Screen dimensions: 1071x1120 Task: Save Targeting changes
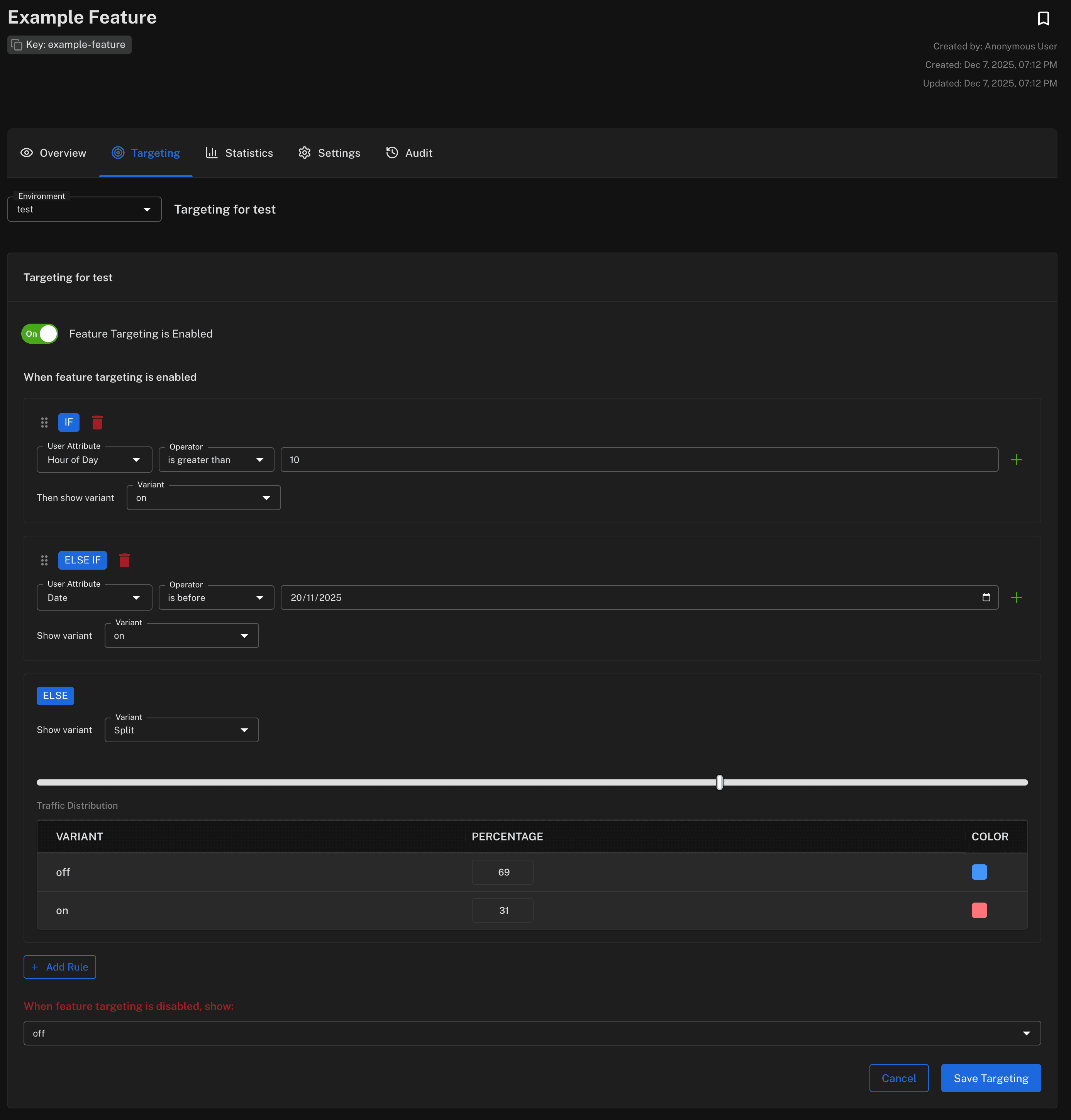point(991,1078)
